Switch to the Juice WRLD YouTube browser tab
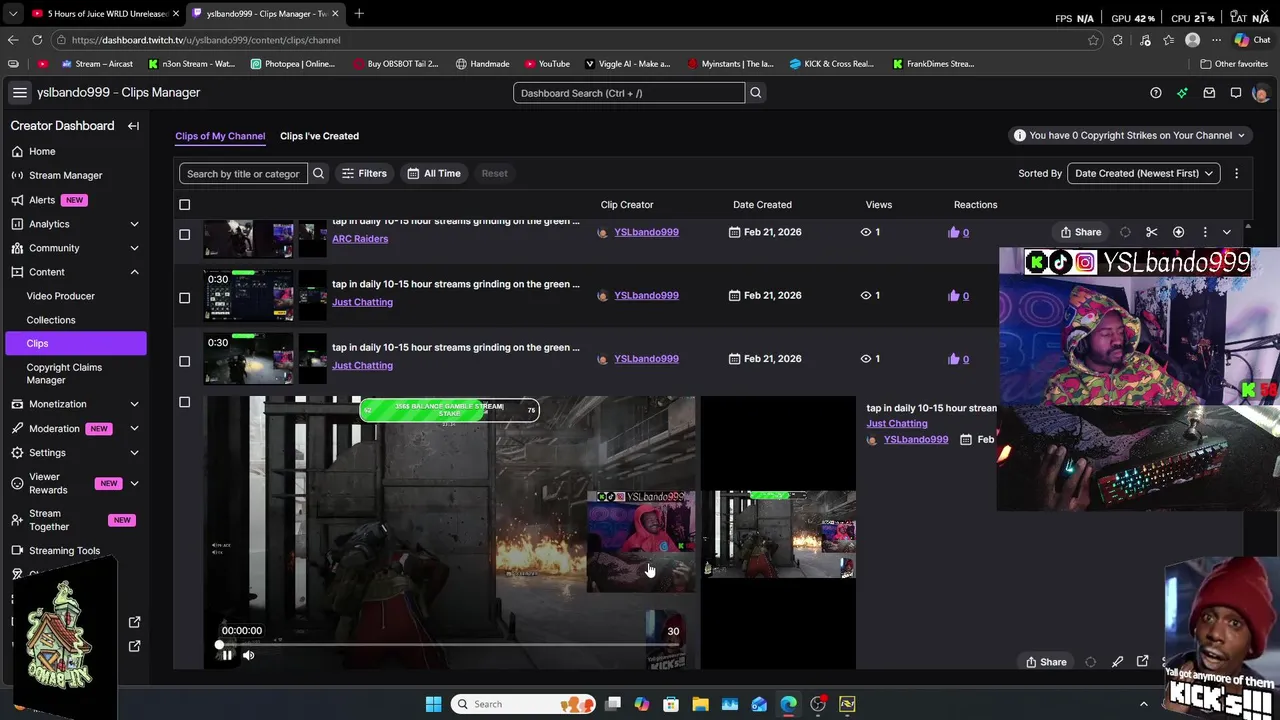This screenshot has height=720, width=1280. coord(104,13)
